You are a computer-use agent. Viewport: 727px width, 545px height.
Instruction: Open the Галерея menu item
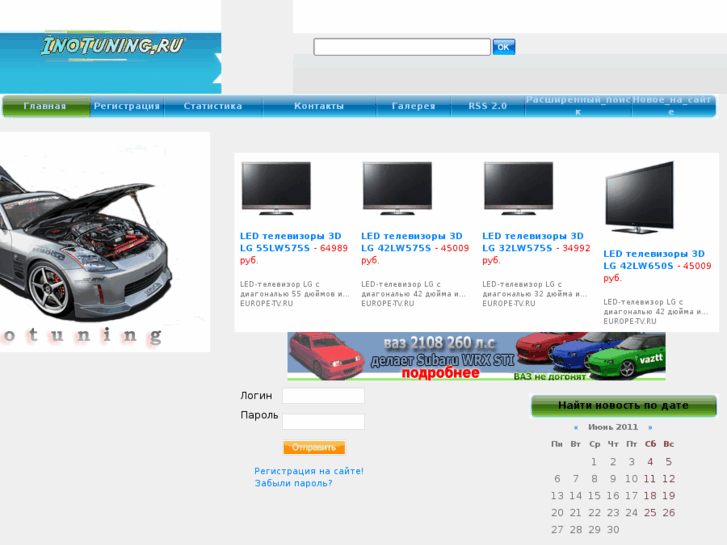click(x=414, y=106)
